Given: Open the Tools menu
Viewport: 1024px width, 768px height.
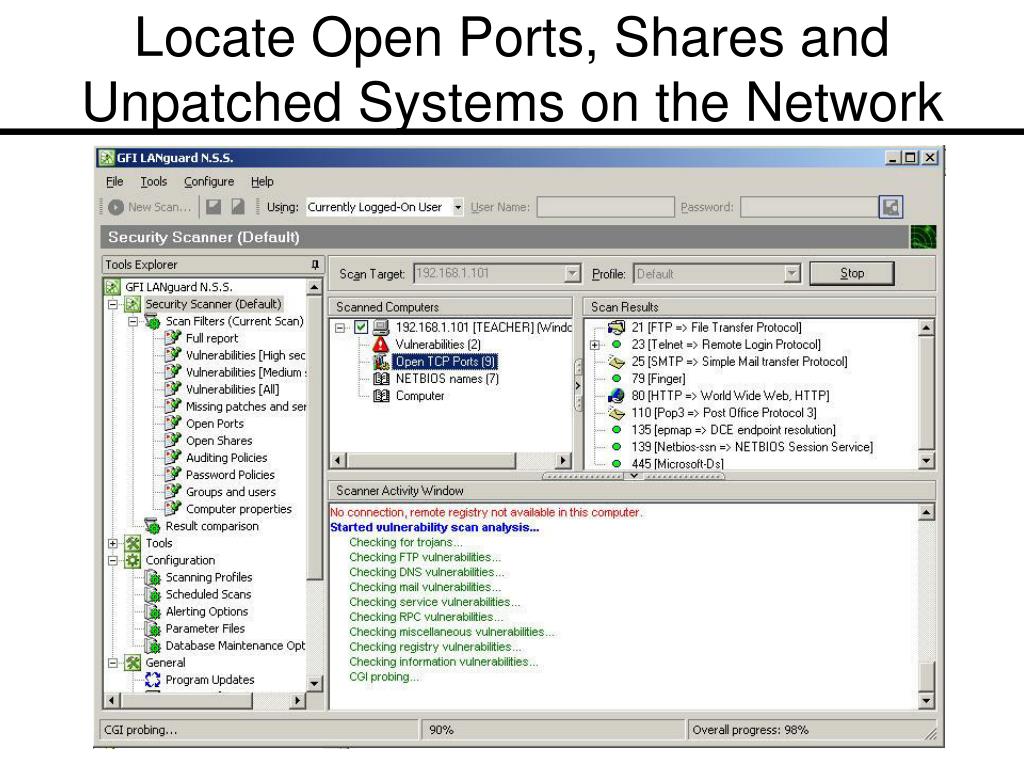Looking at the screenshot, I should tap(153, 182).
